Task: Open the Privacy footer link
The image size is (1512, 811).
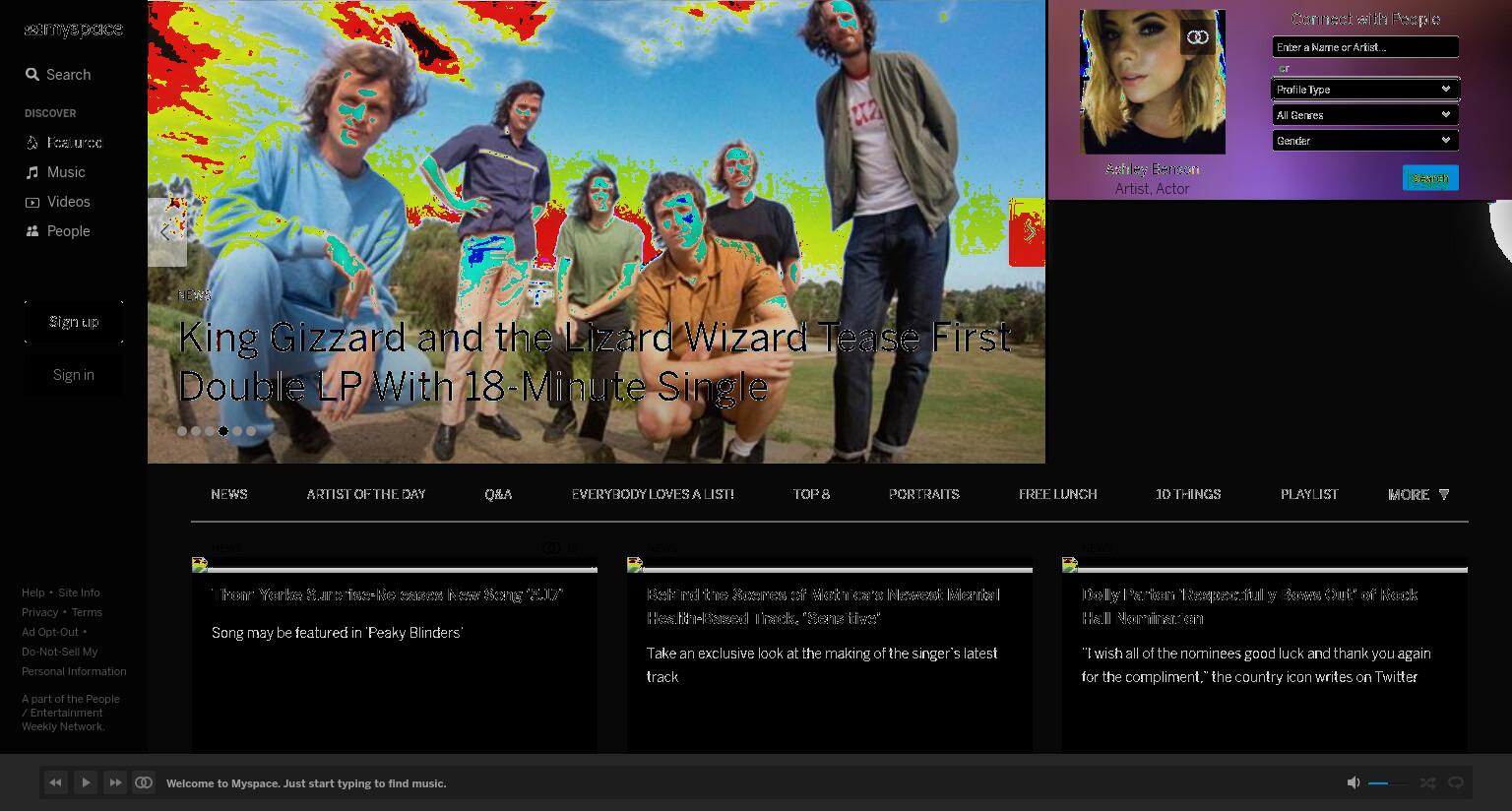Action: (x=40, y=612)
